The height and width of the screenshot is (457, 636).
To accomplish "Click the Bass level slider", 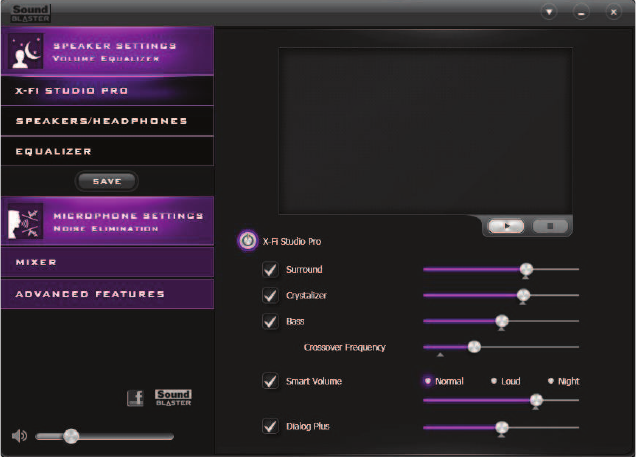I will tap(501, 321).
